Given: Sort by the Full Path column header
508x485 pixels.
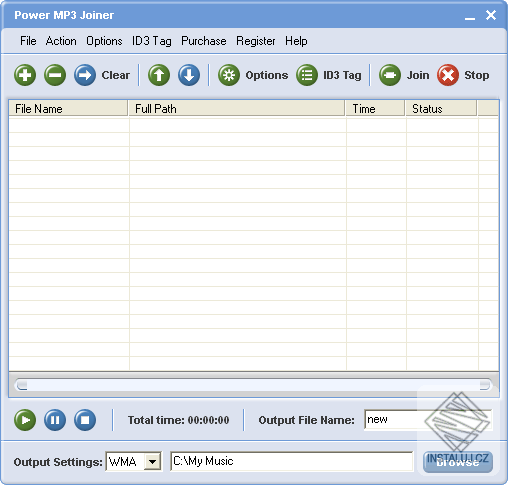Looking at the screenshot, I should pos(237,109).
